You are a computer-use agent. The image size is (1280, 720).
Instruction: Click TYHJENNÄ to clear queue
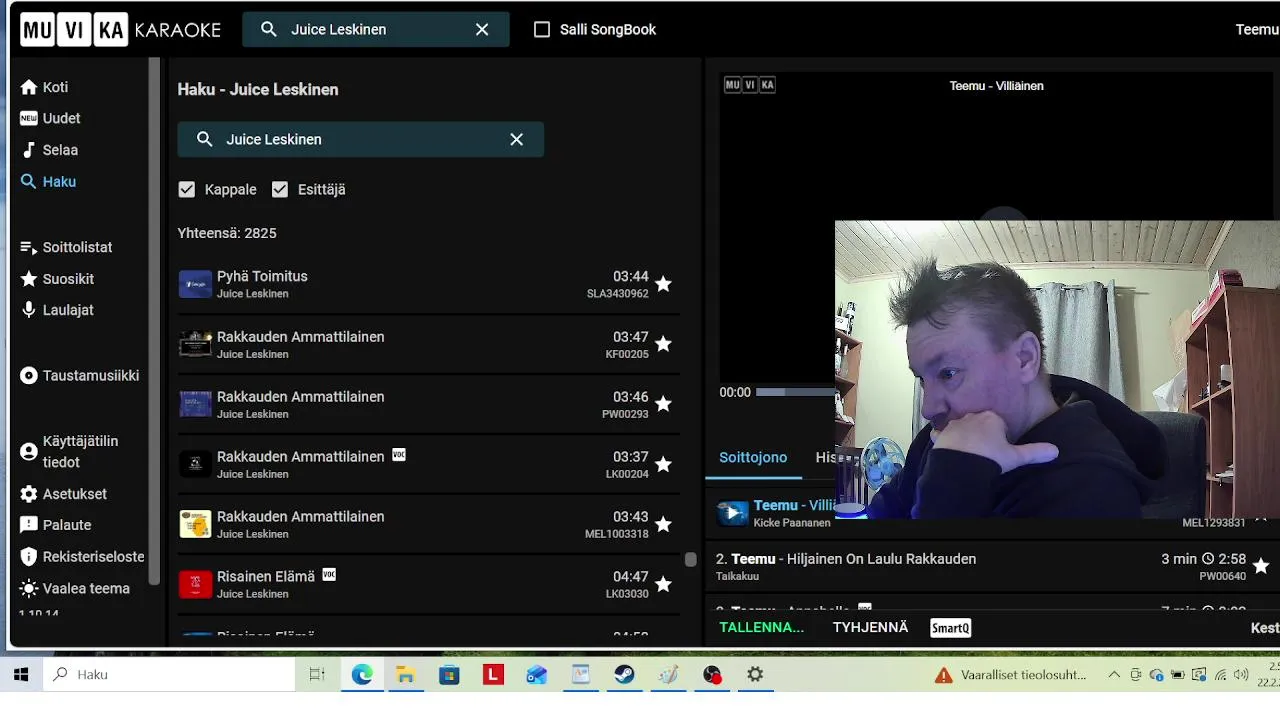click(x=870, y=628)
